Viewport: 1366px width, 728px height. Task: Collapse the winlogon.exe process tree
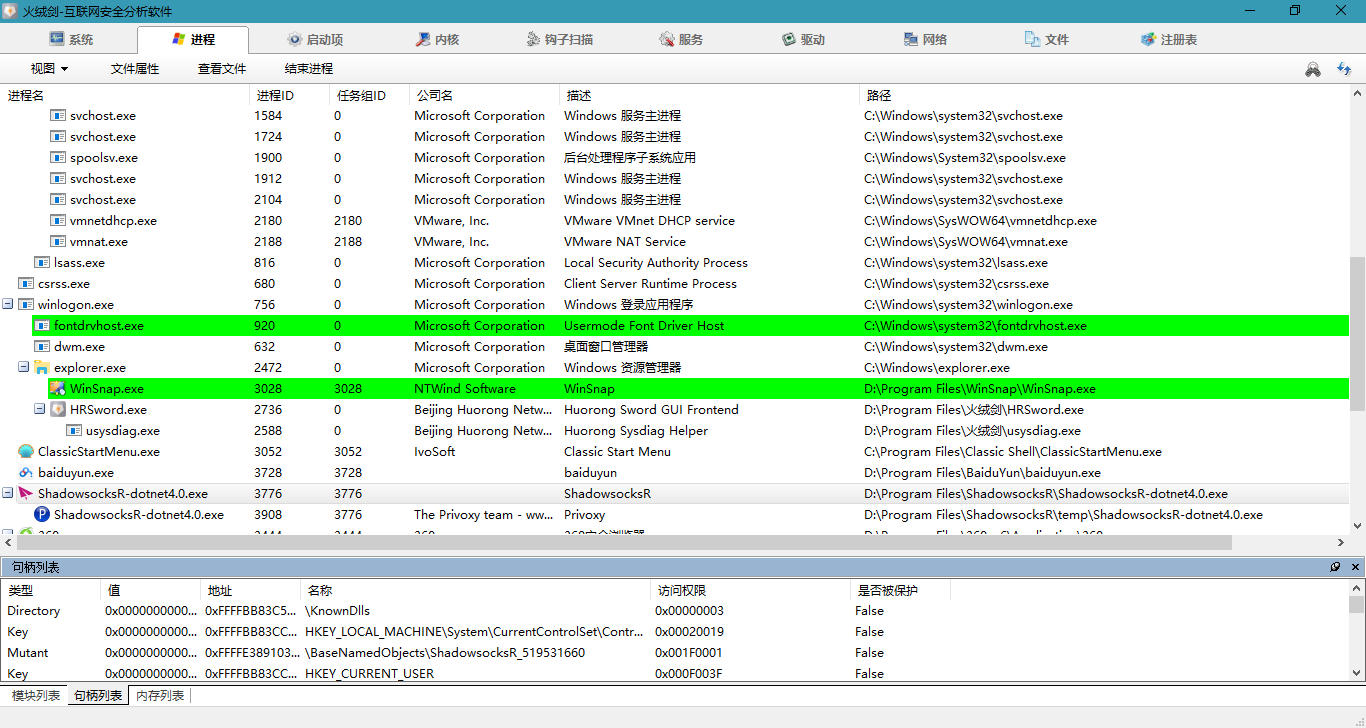8,304
